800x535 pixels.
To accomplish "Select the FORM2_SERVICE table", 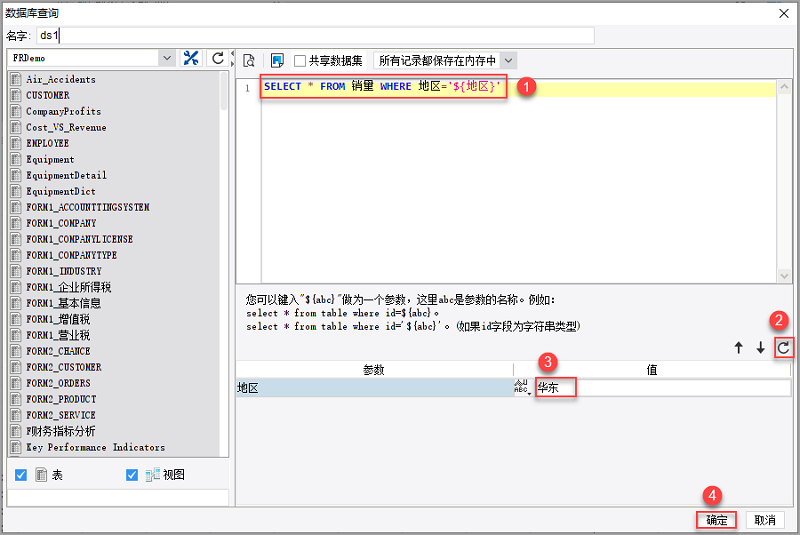I will 61,415.
